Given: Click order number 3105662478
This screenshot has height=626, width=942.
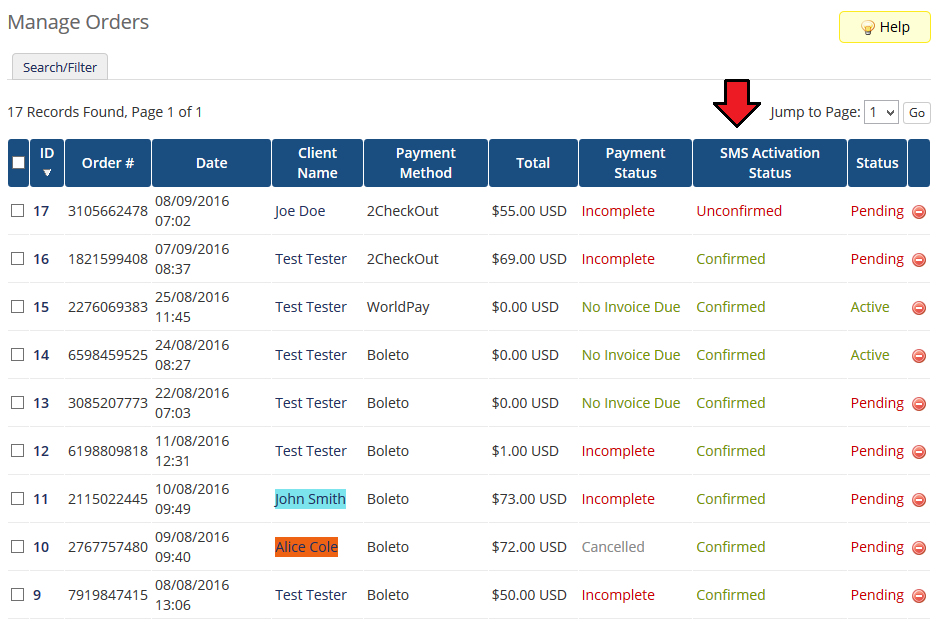Looking at the screenshot, I should [108, 211].
